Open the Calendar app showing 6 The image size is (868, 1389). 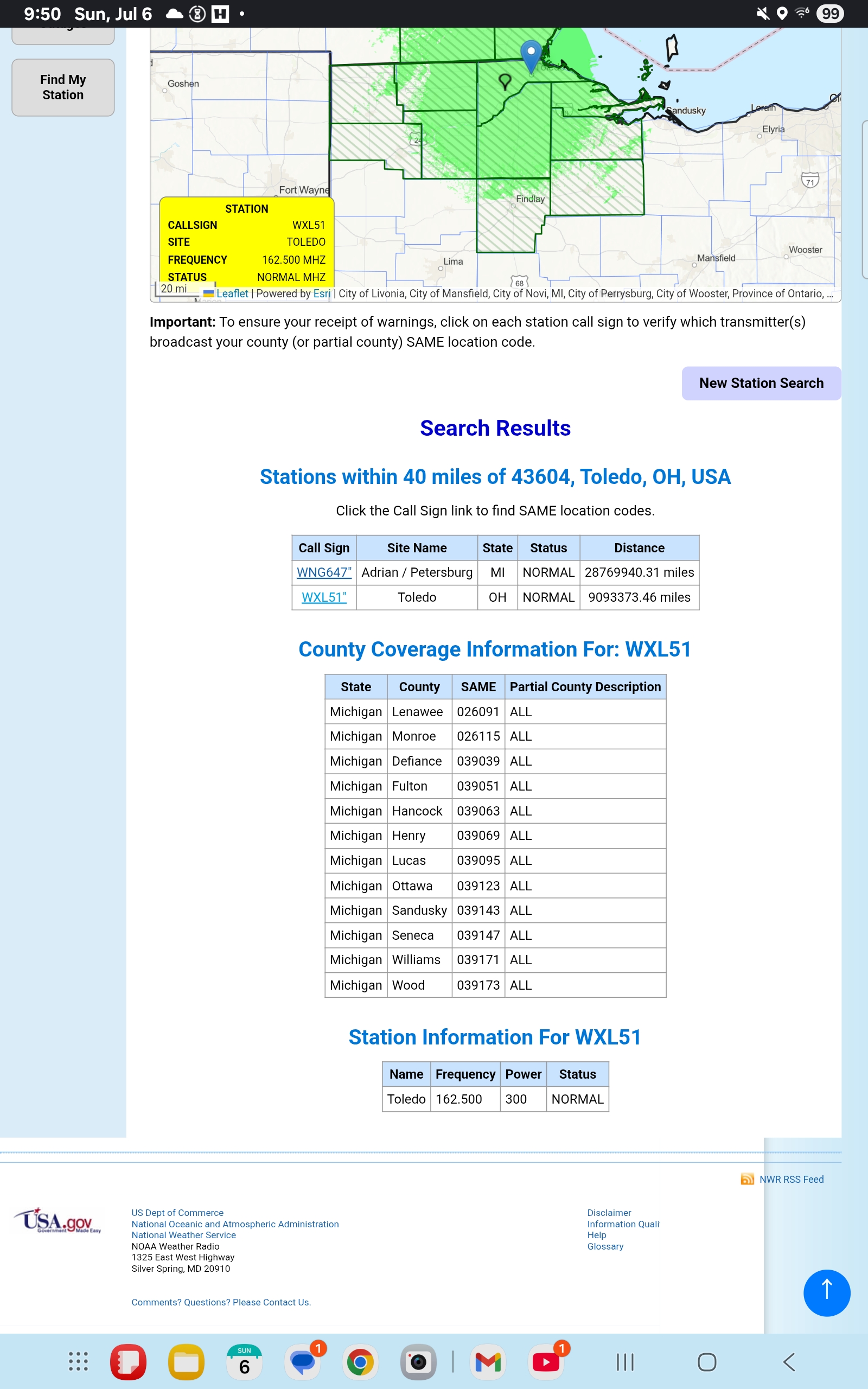(x=244, y=1361)
